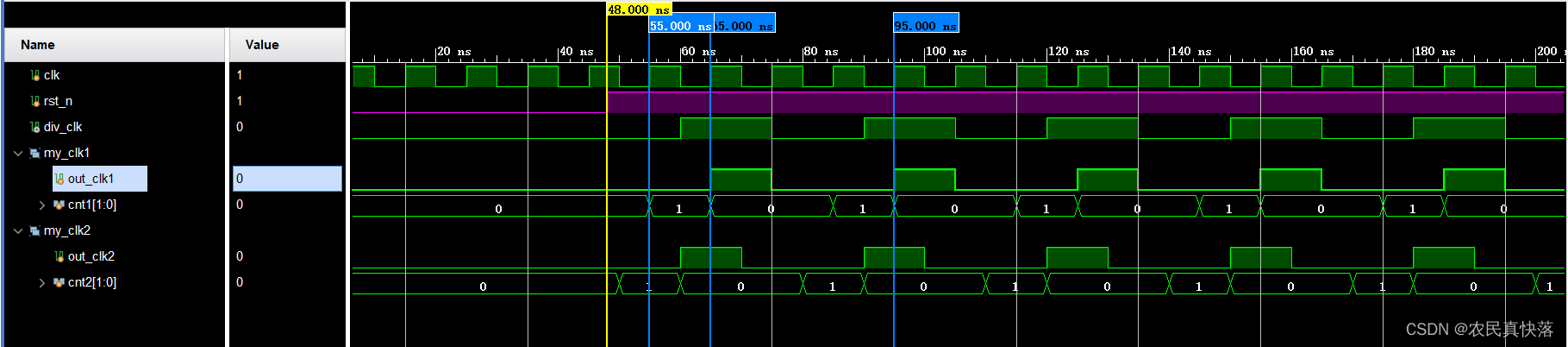Click the Value column header
This screenshot has height=347, width=1568.
pyautogui.click(x=262, y=45)
